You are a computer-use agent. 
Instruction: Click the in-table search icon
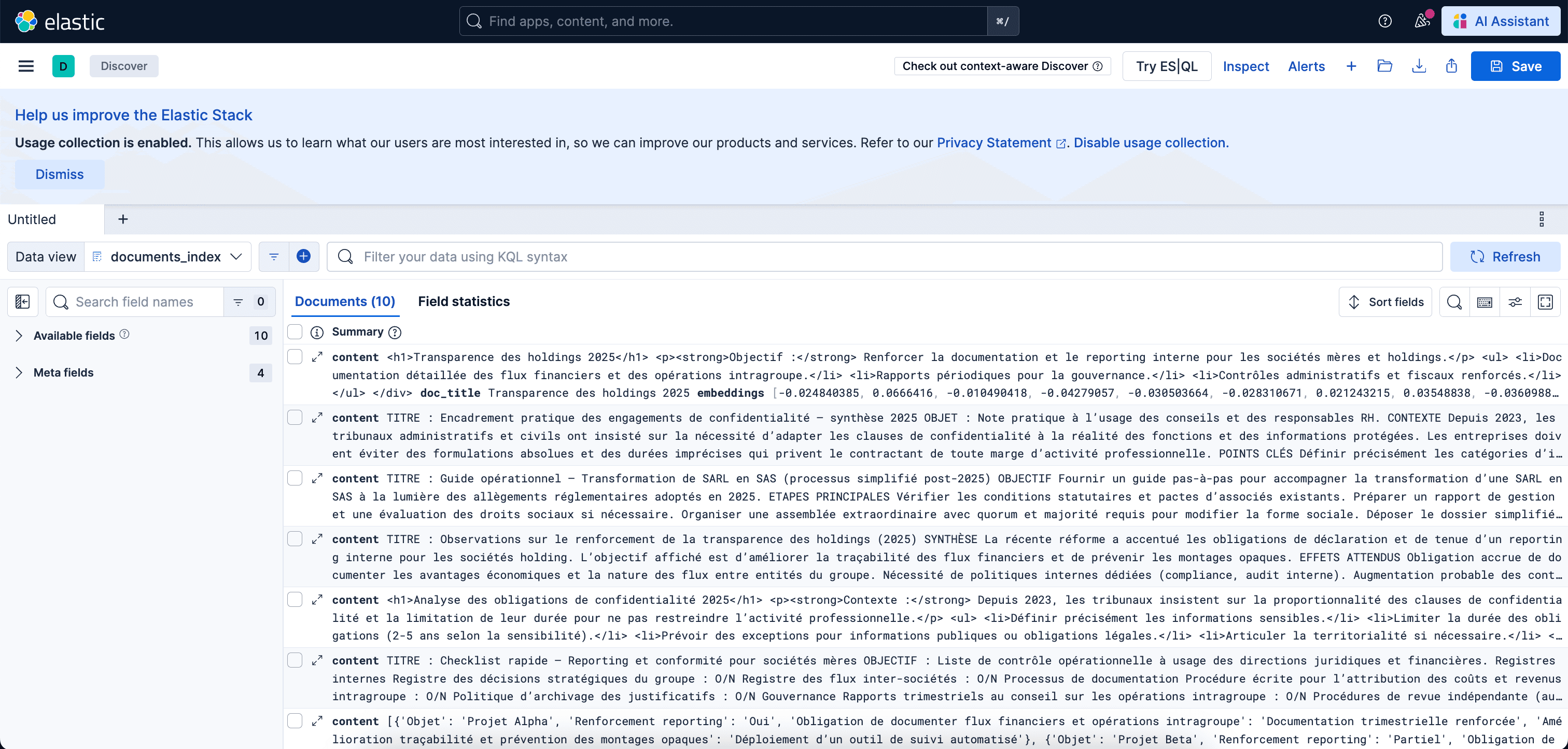1454,302
